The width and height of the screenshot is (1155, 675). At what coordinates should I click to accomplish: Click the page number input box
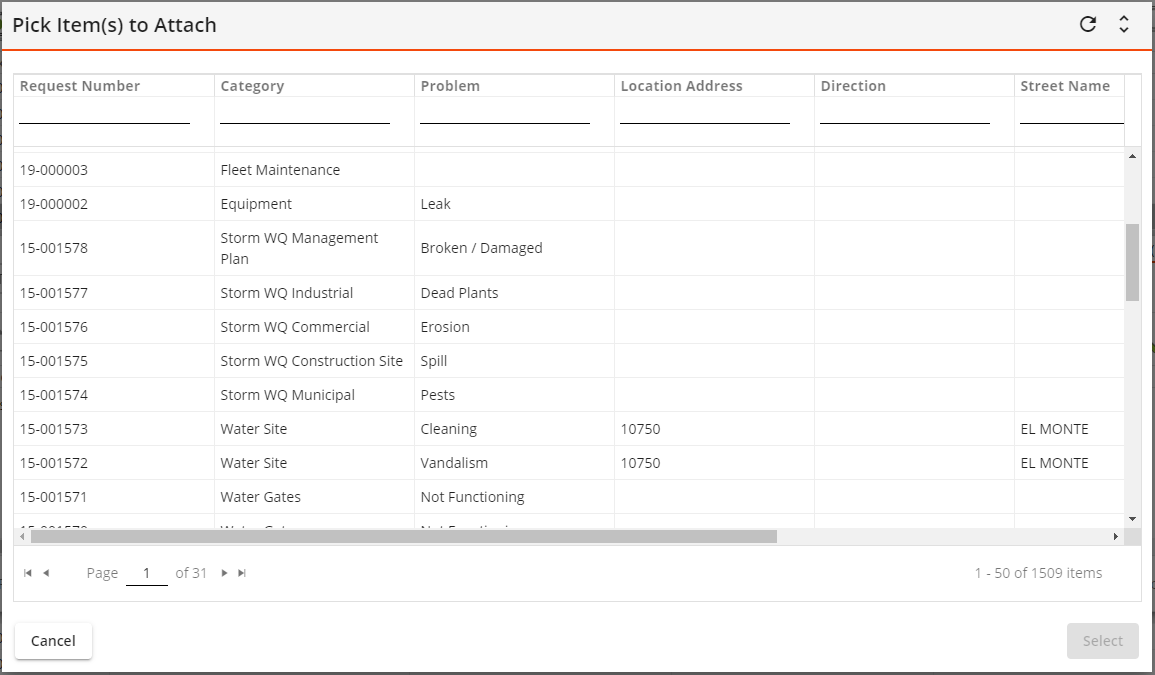[x=147, y=573]
